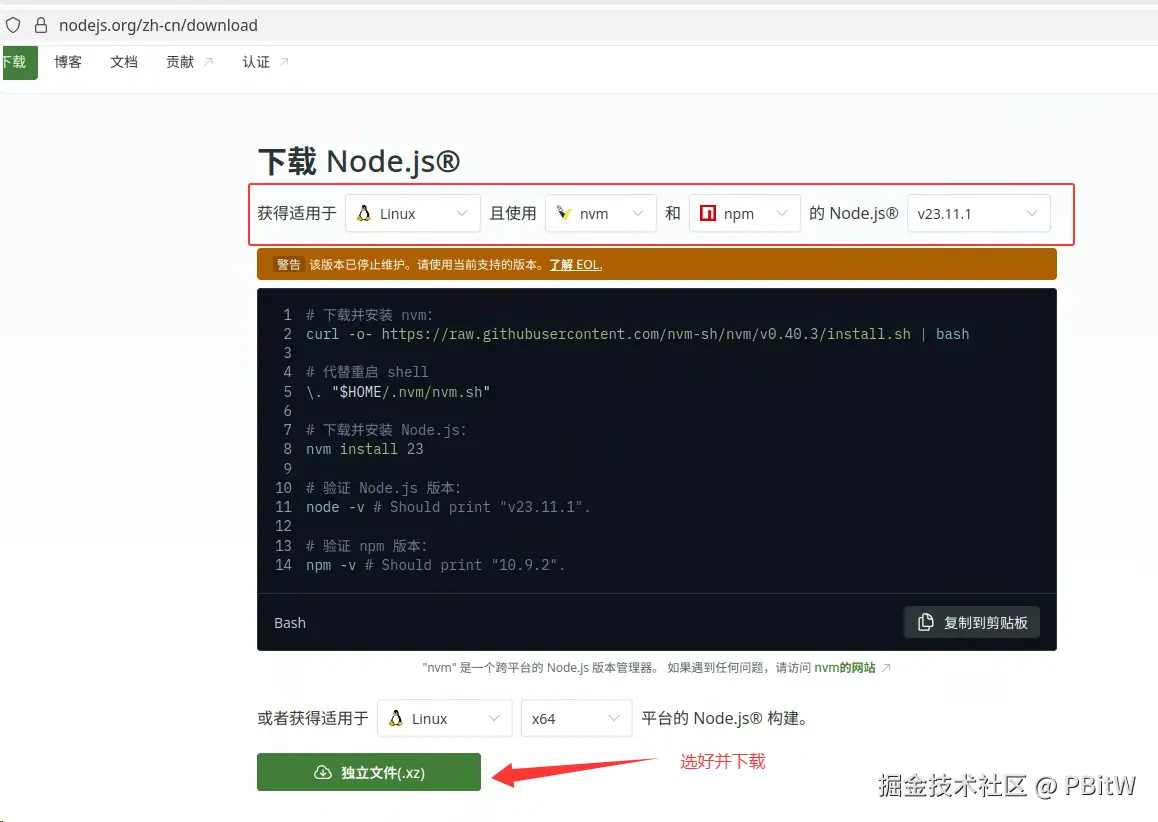The width and height of the screenshot is (1158, 822).
Task: Click chevron of the nvm dropdown
Action: pos(638,213)
